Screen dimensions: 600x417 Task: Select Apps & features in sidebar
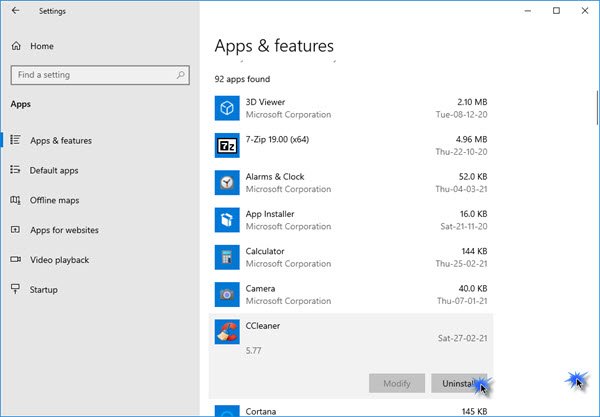pos(60,141)
